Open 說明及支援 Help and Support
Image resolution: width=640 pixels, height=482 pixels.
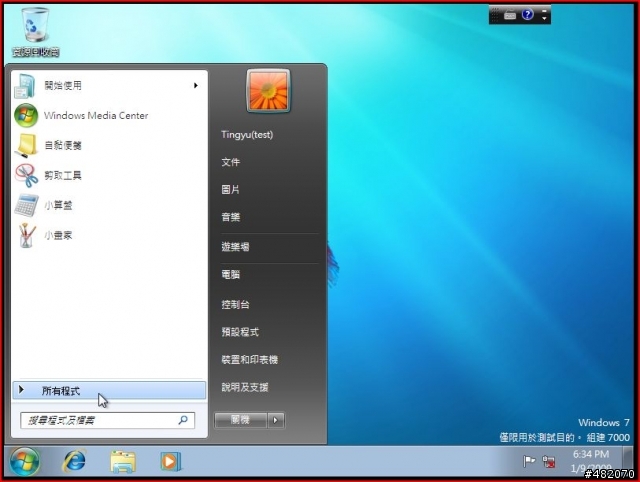pos(245,387)
